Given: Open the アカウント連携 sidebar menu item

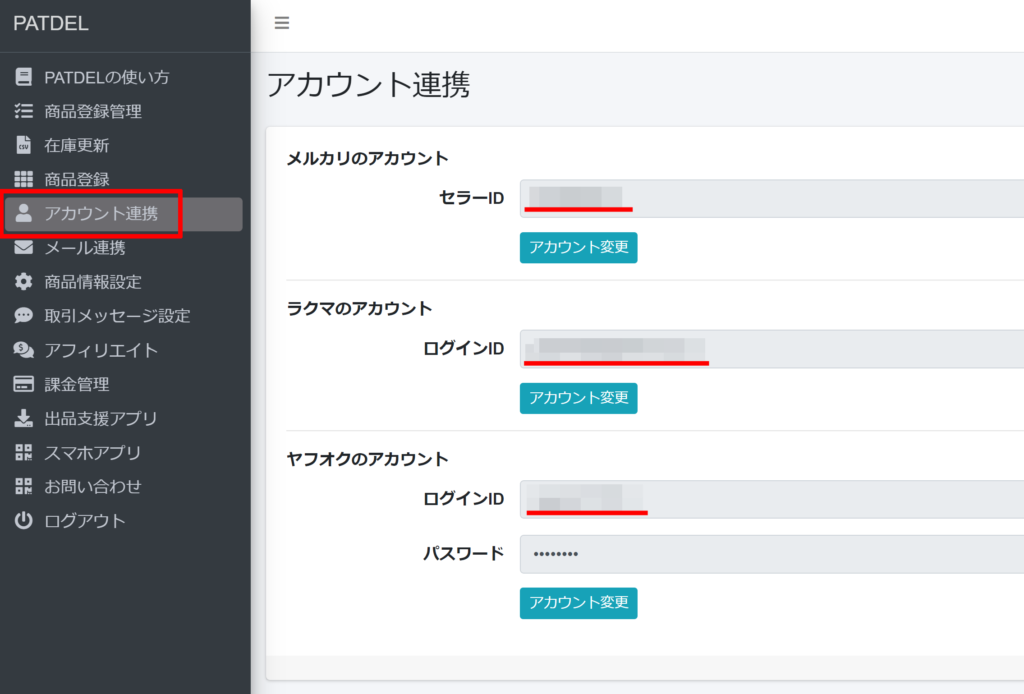Looking at the screenshot, I should pos(101,214).
